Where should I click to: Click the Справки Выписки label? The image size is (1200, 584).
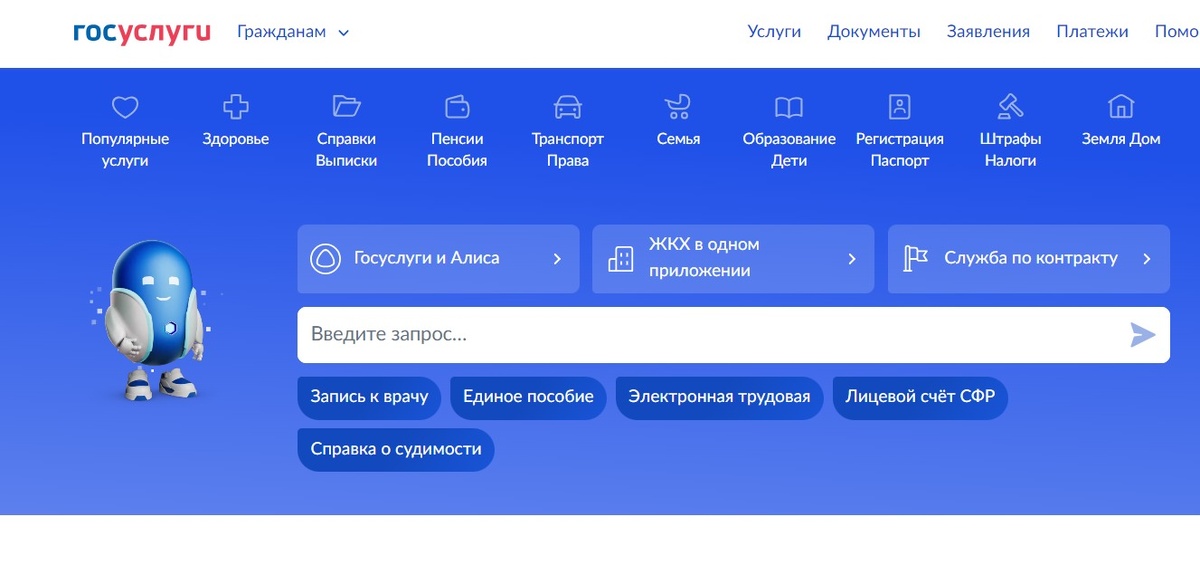[346, 150]
